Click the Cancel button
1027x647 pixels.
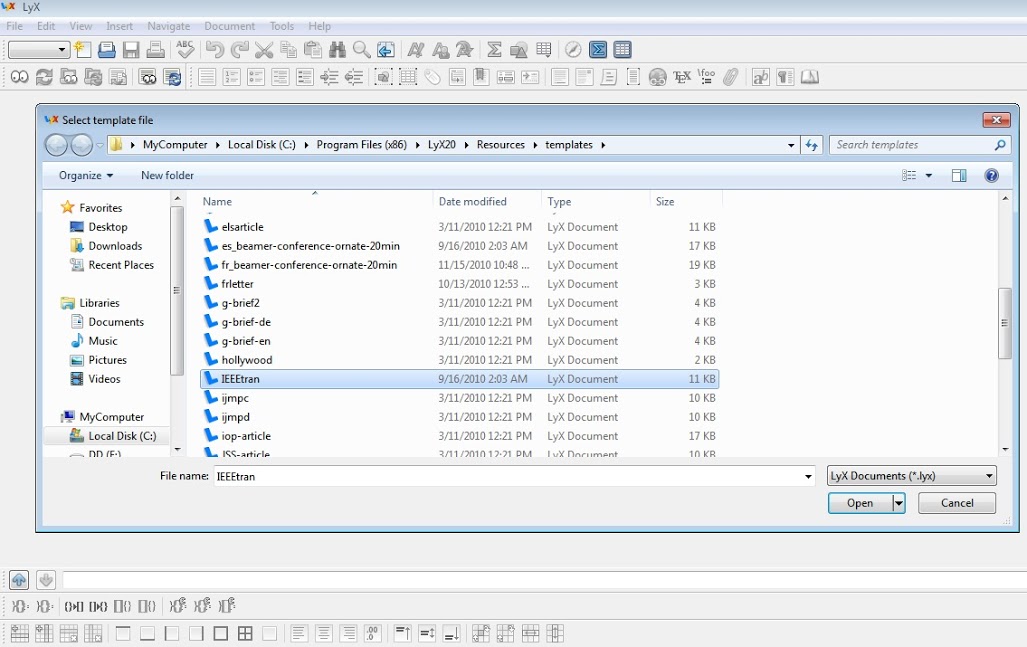(x=957, y=503)
